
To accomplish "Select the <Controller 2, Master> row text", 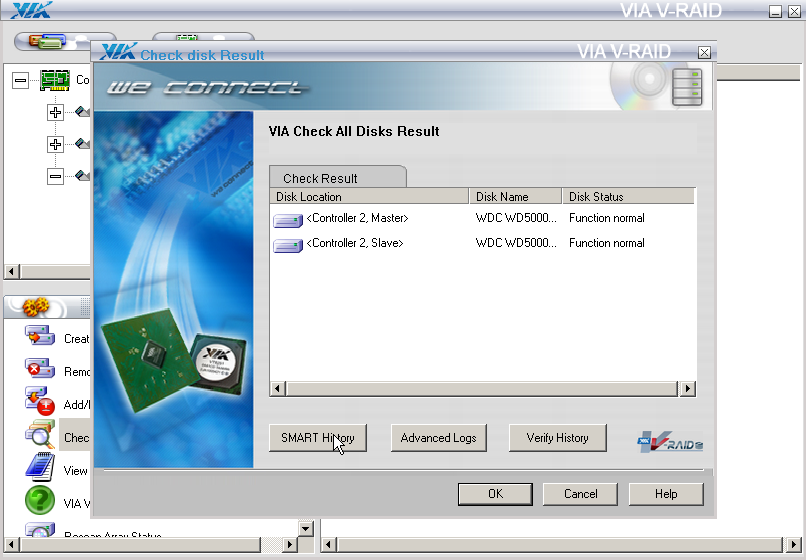I will tap(357, 218).
